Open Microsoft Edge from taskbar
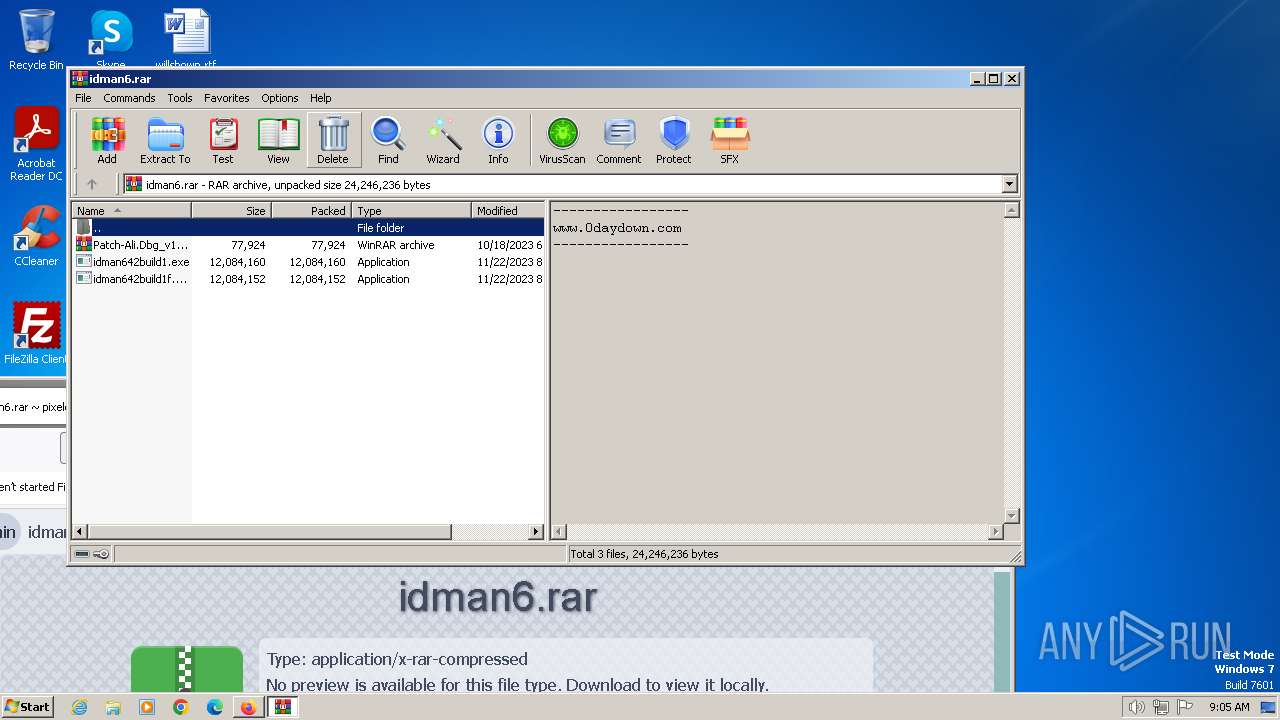1280x720 pixels. (214, 707)
